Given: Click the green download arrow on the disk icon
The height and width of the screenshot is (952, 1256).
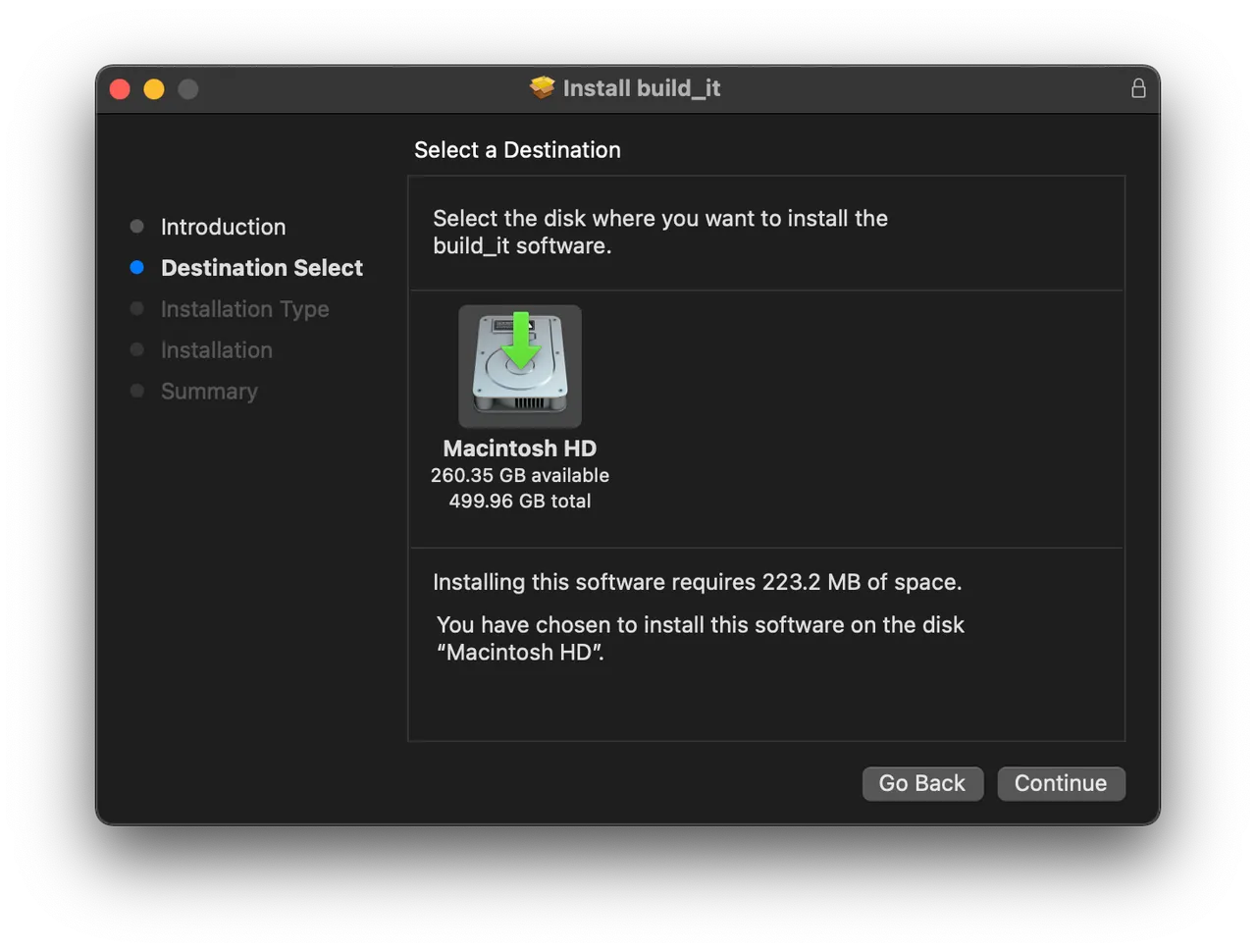Looking at the screenshot, I should tap(521, 342).
